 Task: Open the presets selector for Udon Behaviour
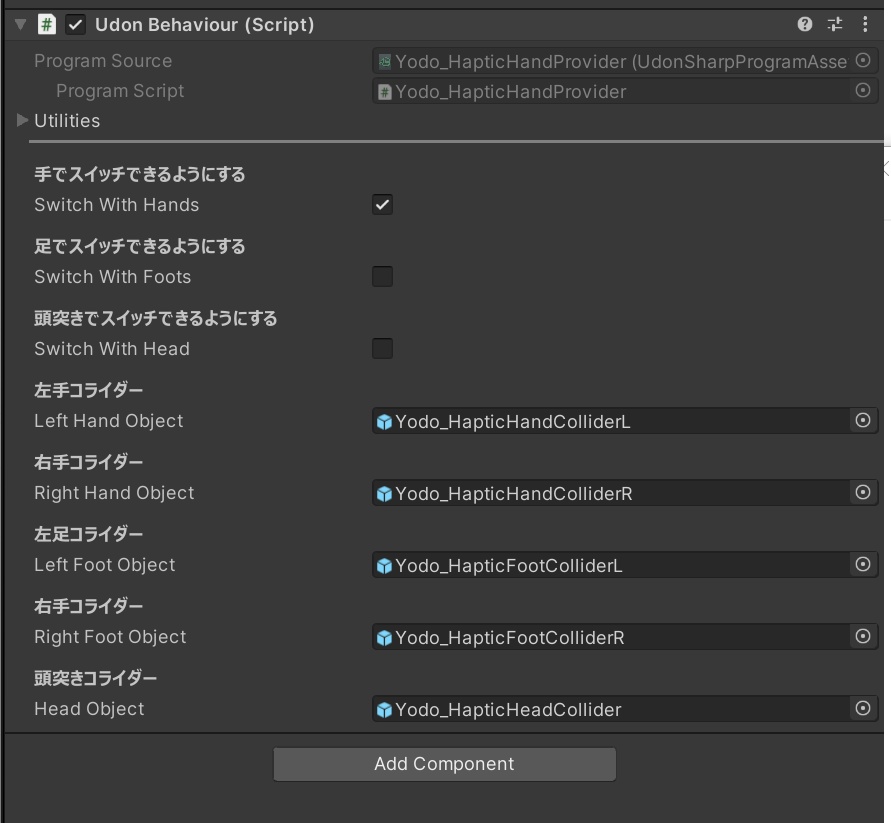pyautogui.click(x=836, y=24)
